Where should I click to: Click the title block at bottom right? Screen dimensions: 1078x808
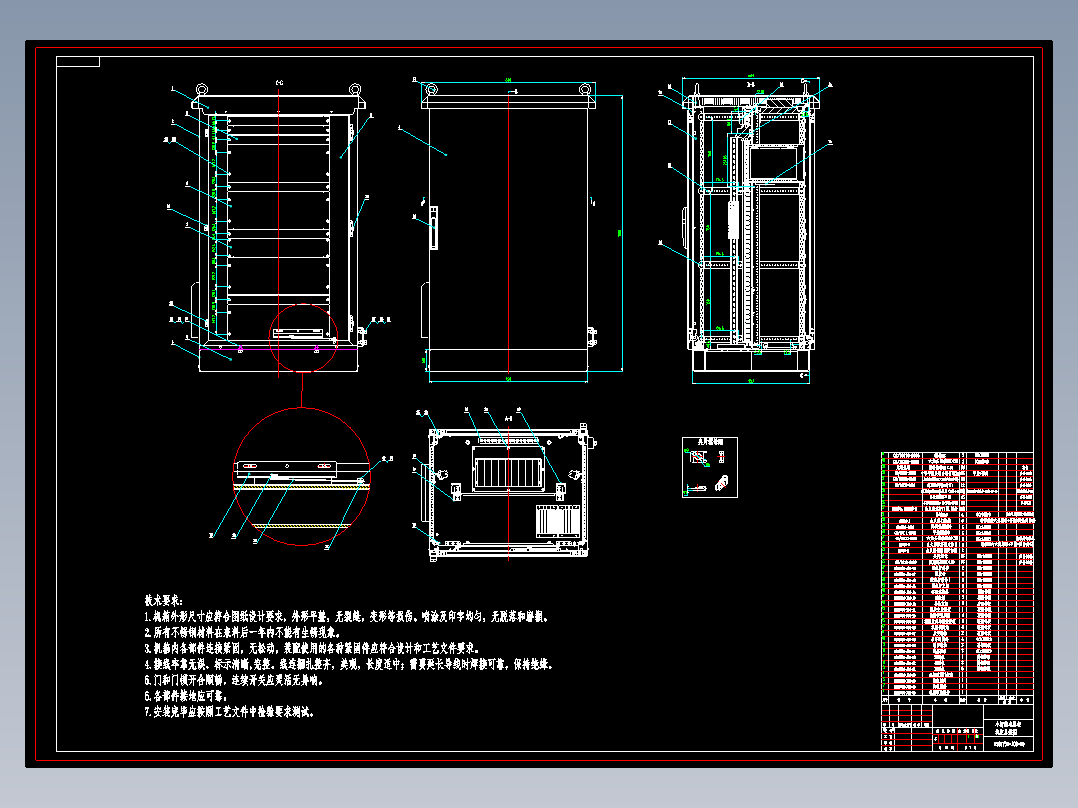[957, 726]
